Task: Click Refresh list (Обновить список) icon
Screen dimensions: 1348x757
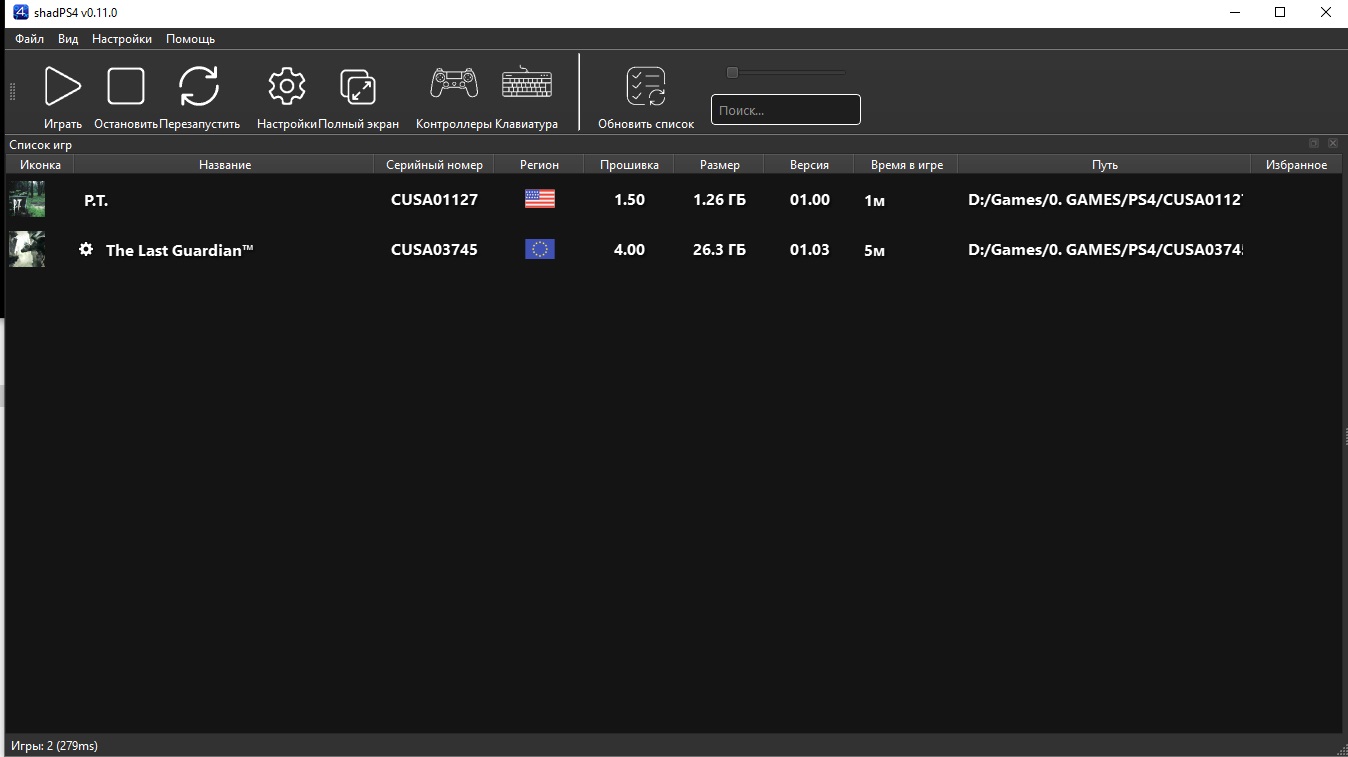Action: (646, 86)
